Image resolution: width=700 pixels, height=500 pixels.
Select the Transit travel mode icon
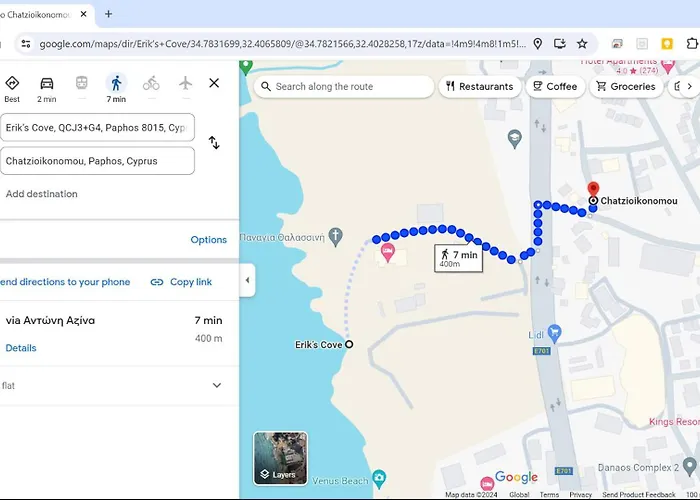[x=81, y=83]
